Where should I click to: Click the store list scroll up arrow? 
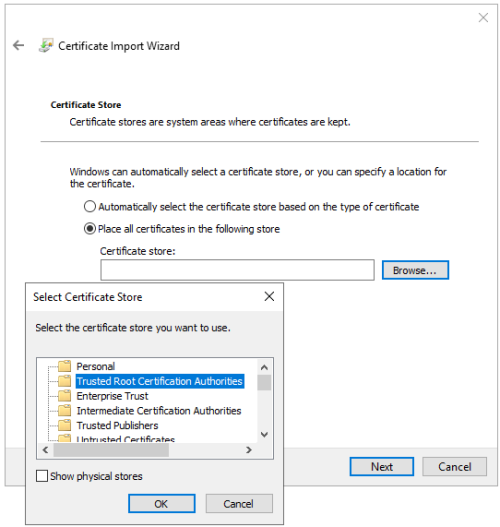point(264,367)
